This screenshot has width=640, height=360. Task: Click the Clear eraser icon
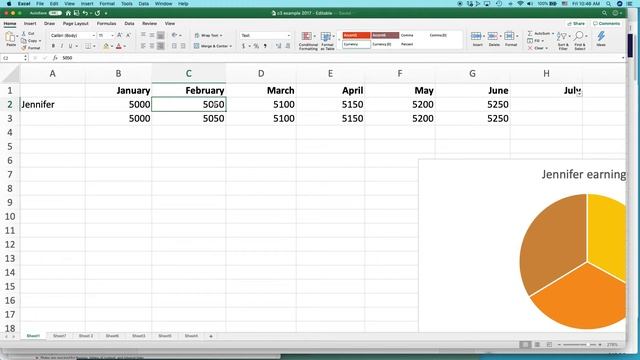click(530, 48)
